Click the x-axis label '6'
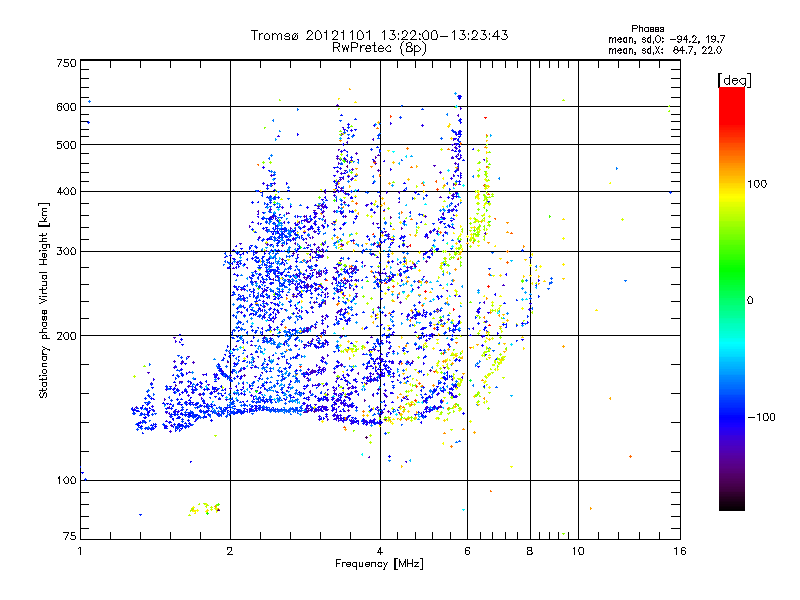The image size is (800, 600). click(467, 551)
